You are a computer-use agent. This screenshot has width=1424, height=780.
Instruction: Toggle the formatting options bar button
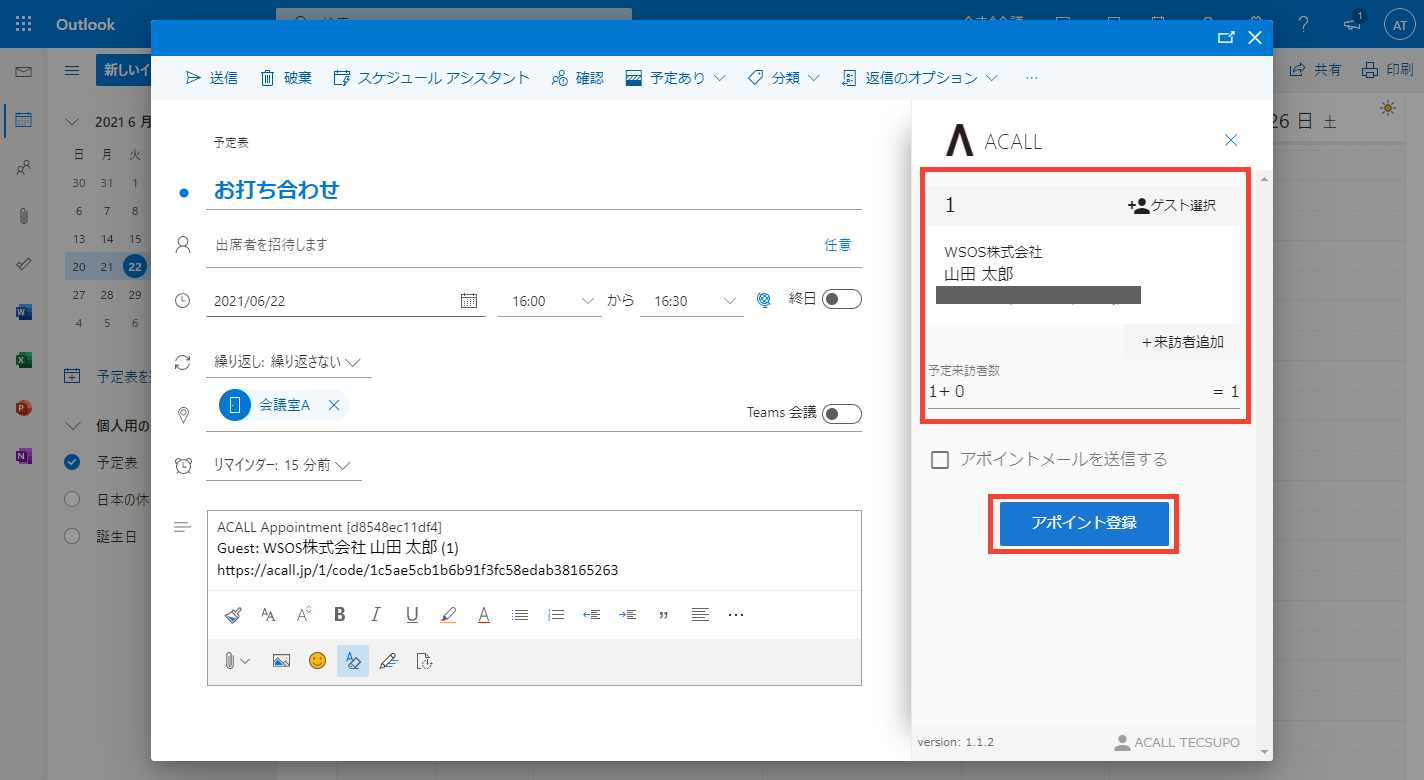click(353, 661)
